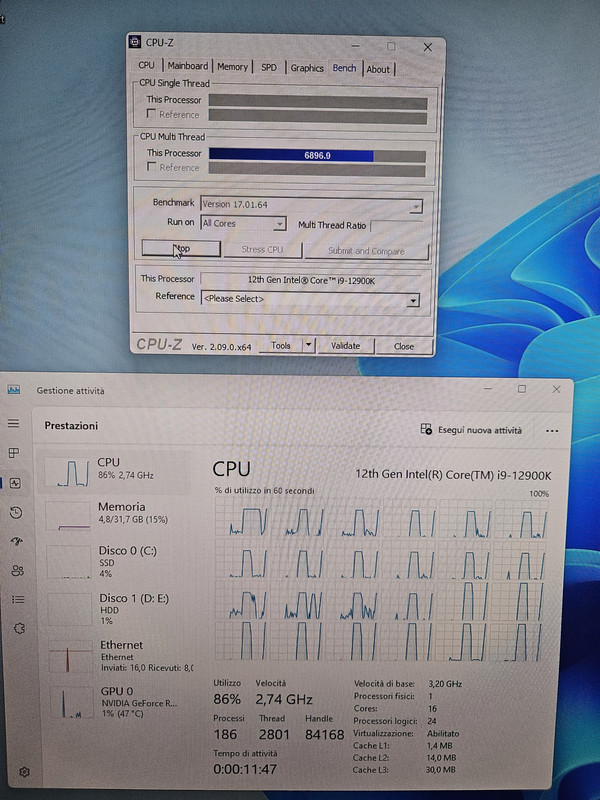
Task: Minimize the CPU-Z window
Action: click(356, 46)
